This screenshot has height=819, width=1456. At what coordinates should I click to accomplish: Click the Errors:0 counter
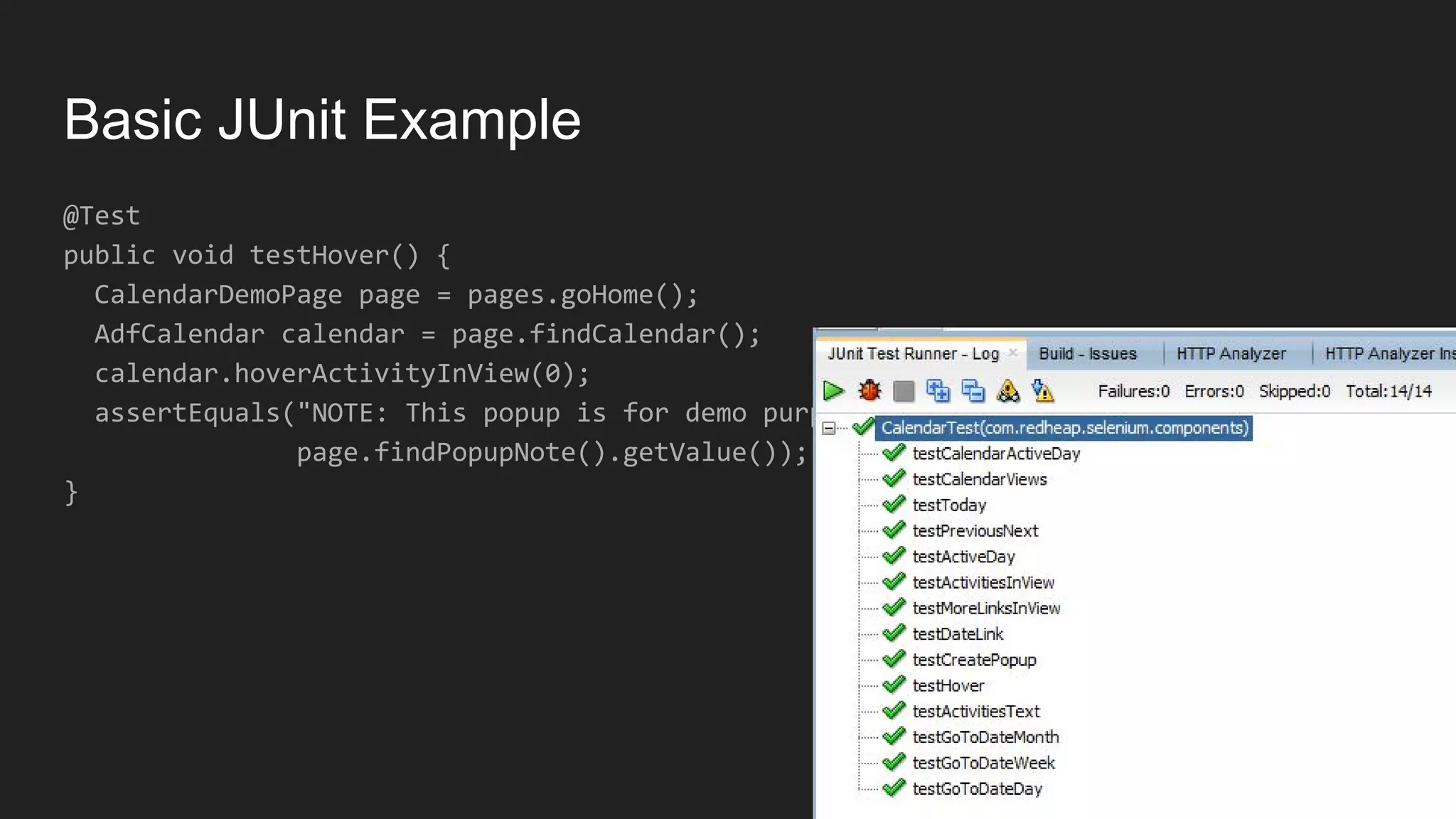coord(1214,391)
